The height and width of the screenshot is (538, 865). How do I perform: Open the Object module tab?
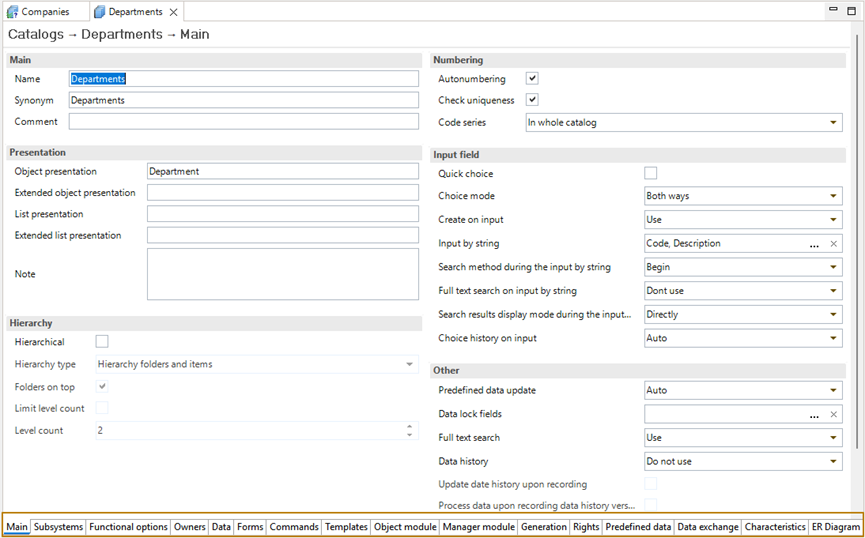pyautogui.click(x=404, y=527)
